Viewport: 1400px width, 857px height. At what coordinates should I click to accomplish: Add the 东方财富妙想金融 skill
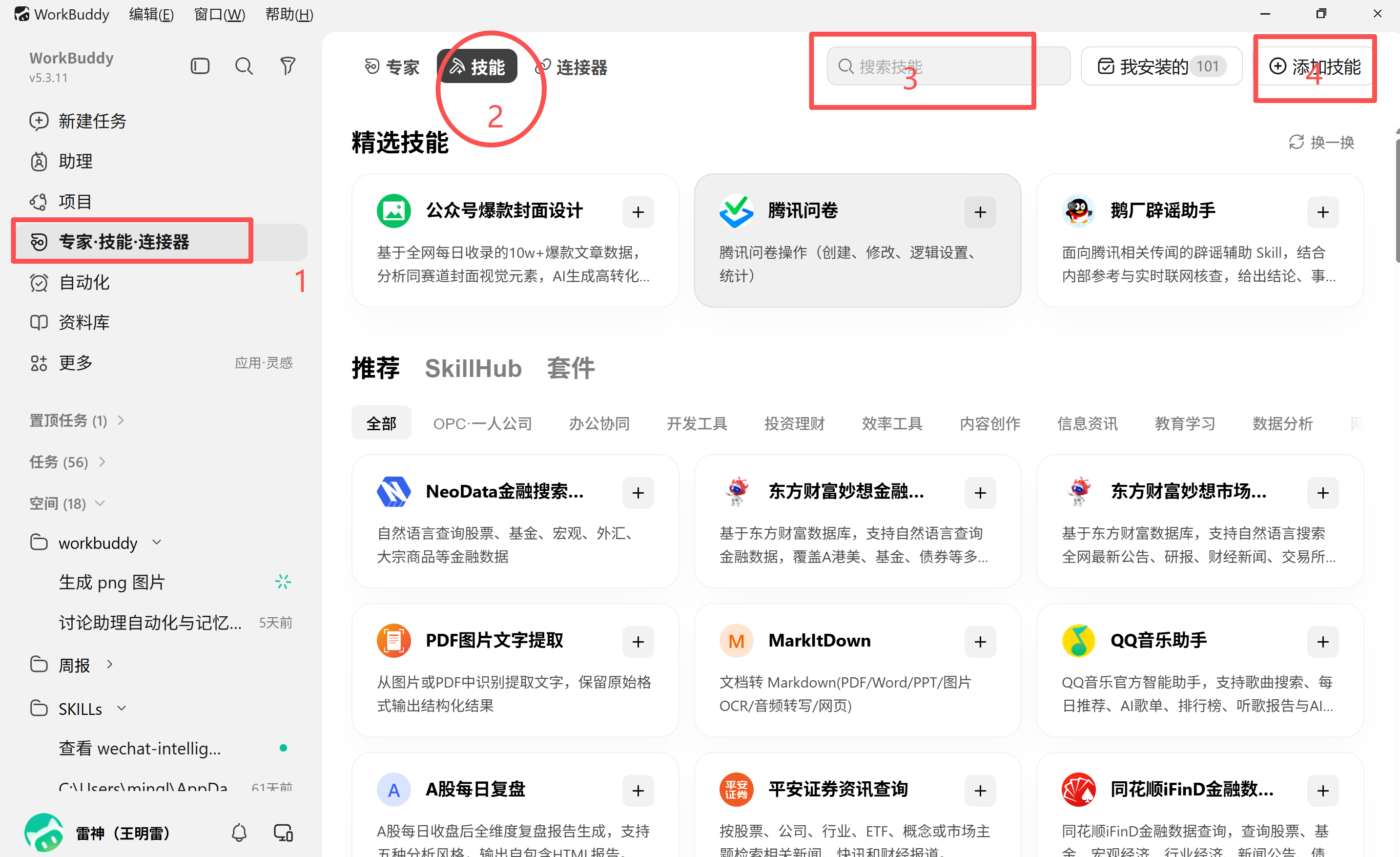coord(980,493)
